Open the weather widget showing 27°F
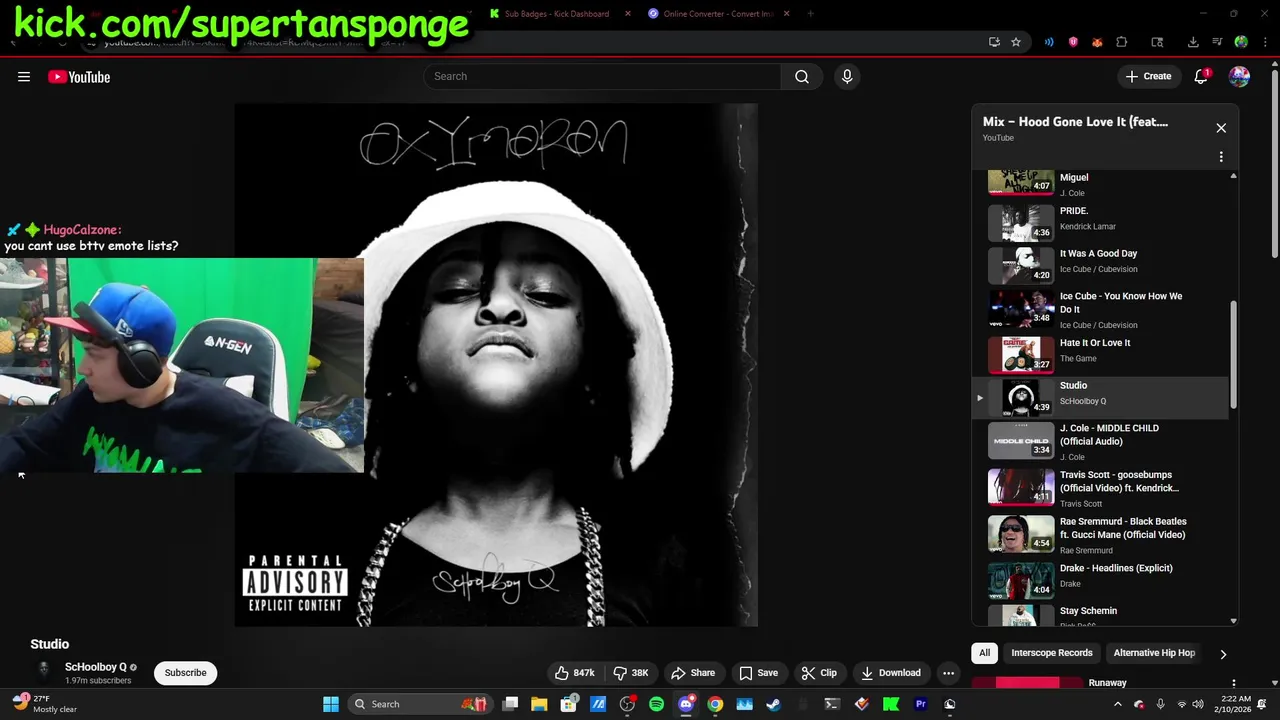 pyautogui.click(x=45, y=704)
